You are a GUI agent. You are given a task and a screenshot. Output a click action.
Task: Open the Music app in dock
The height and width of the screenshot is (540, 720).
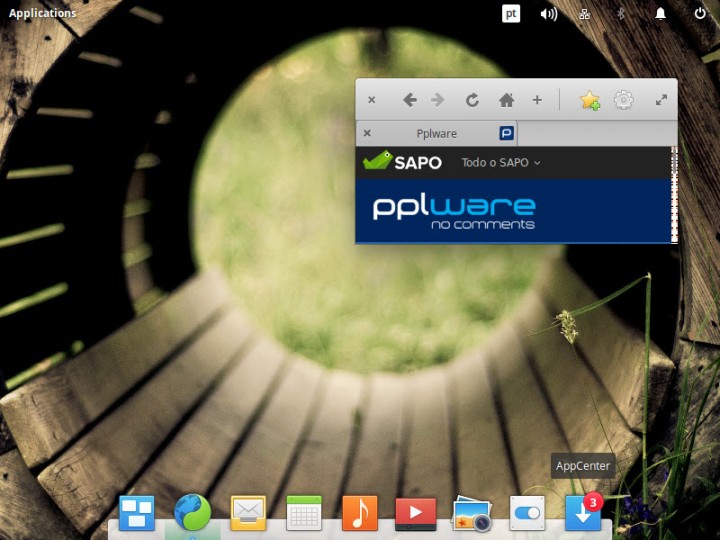(x=360, y=513)
